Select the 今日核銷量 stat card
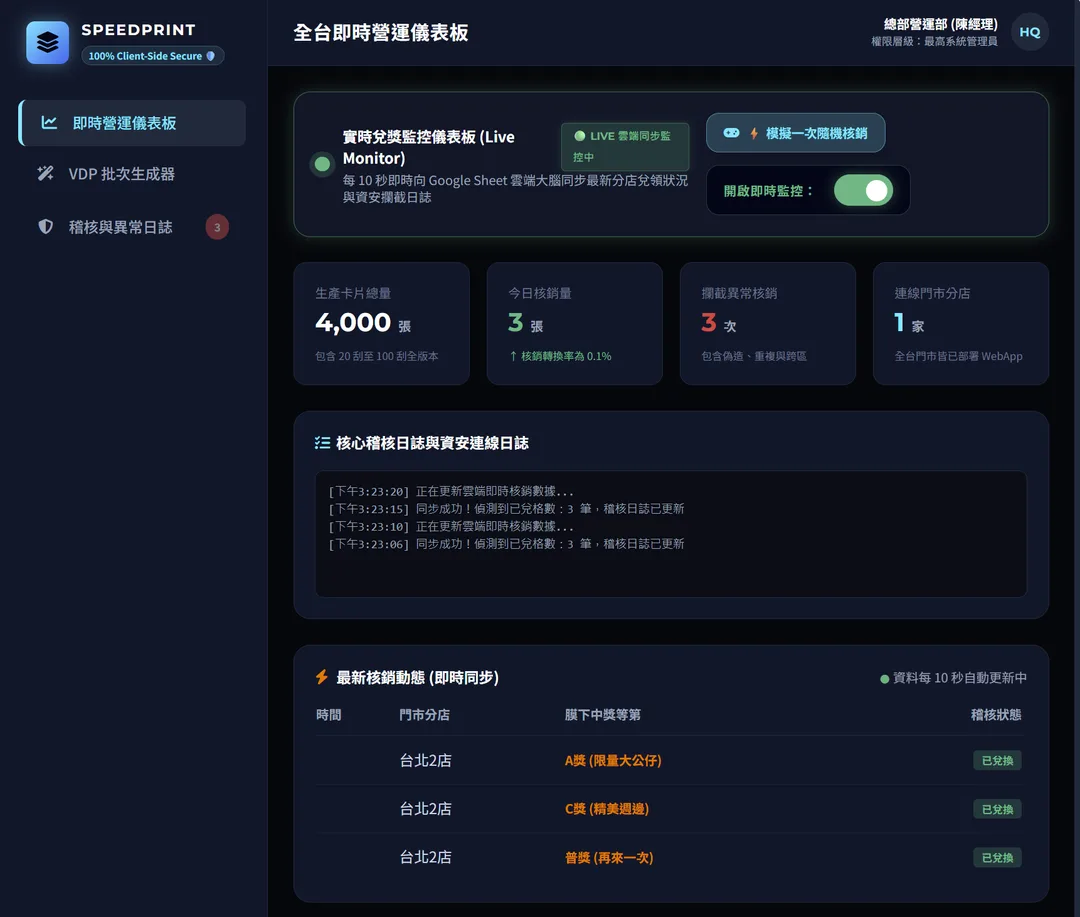The height and width of the screenshot is (917, 1080). click(x=574, y=323)
